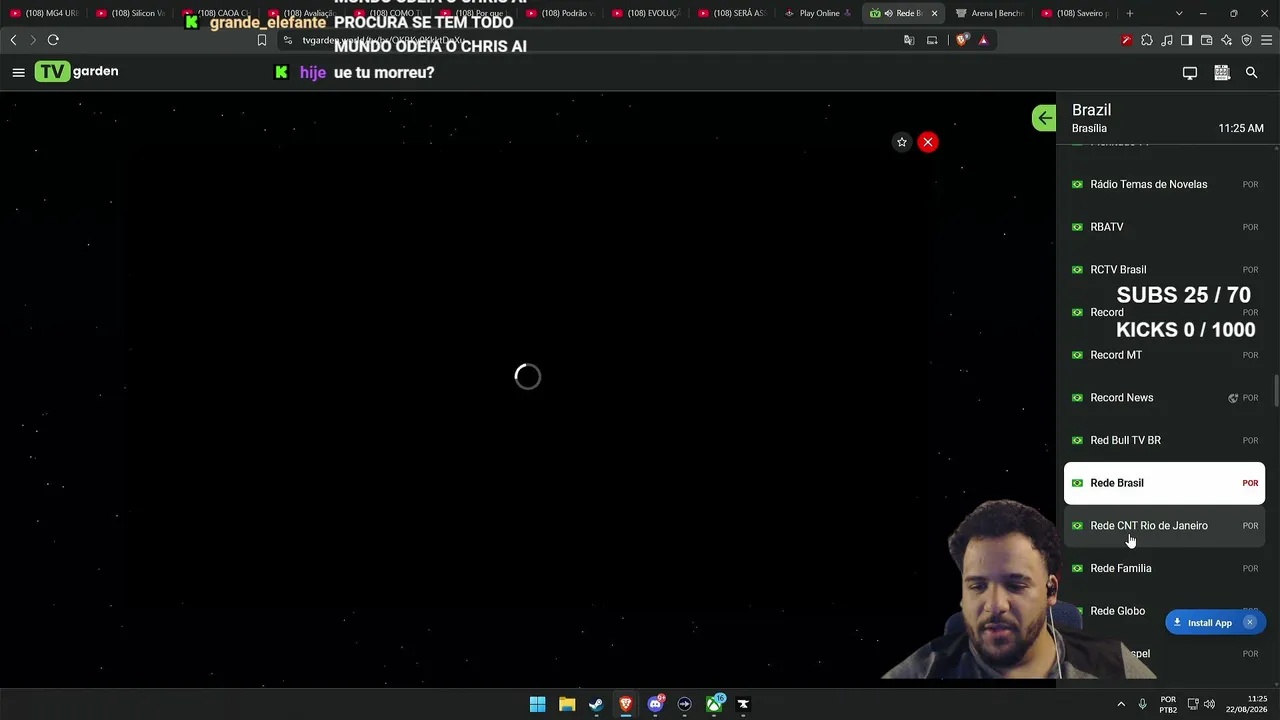Toggle the browser sidebar panel
This screenshot has height=720, width=1280.
(x=1186, y=40)
